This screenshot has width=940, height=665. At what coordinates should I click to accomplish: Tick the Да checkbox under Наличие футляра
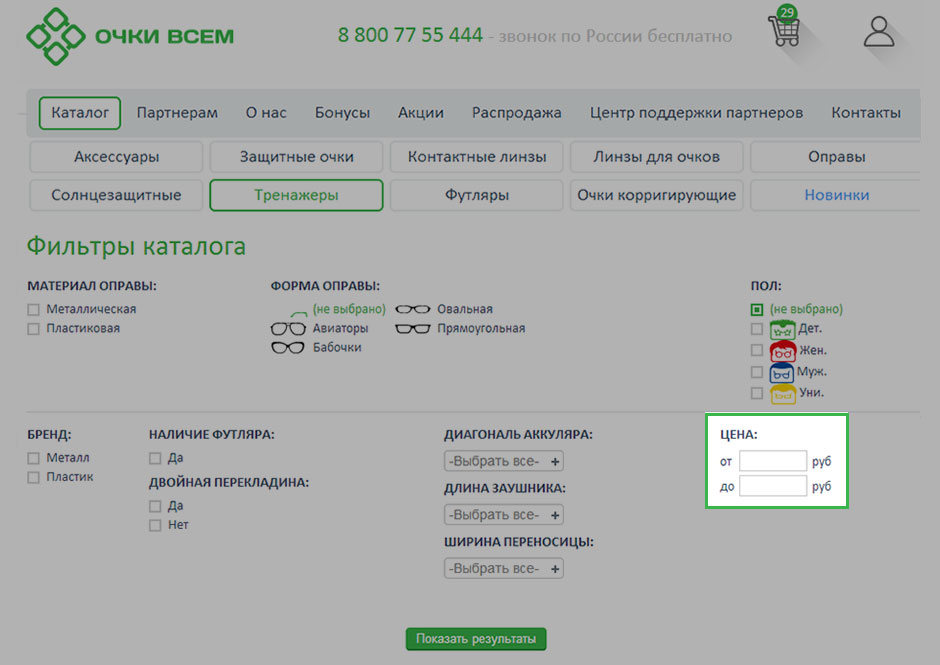click(x=155, y=459)
